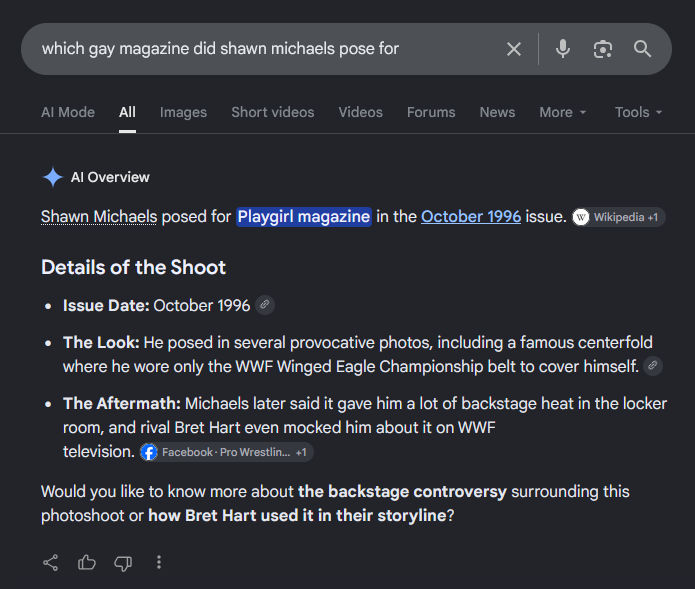Submit search with the magnifying glass icon
The width and height of the screenshot is (695, 589).
coord(642,49)
